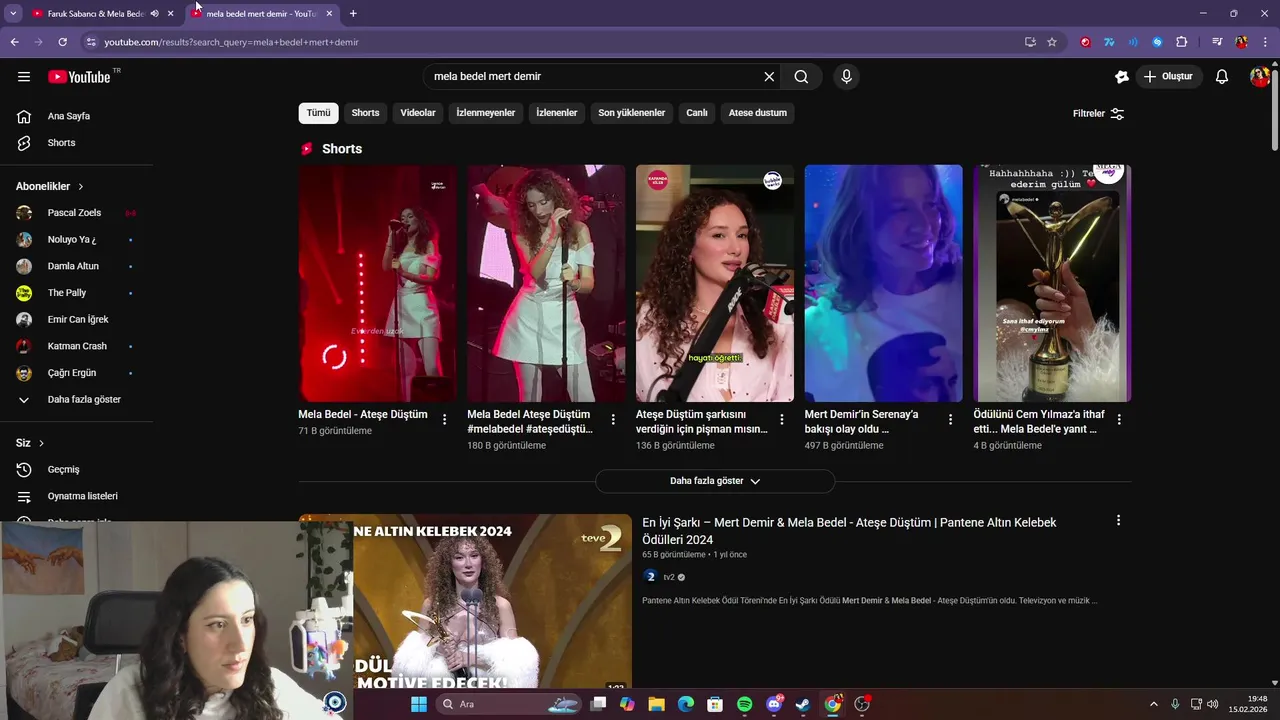This screenshot has height=720, width=1280.
Task: Open more options for Mela Bedel - Ateşe Düştüm short
Action: coord(444,420)
